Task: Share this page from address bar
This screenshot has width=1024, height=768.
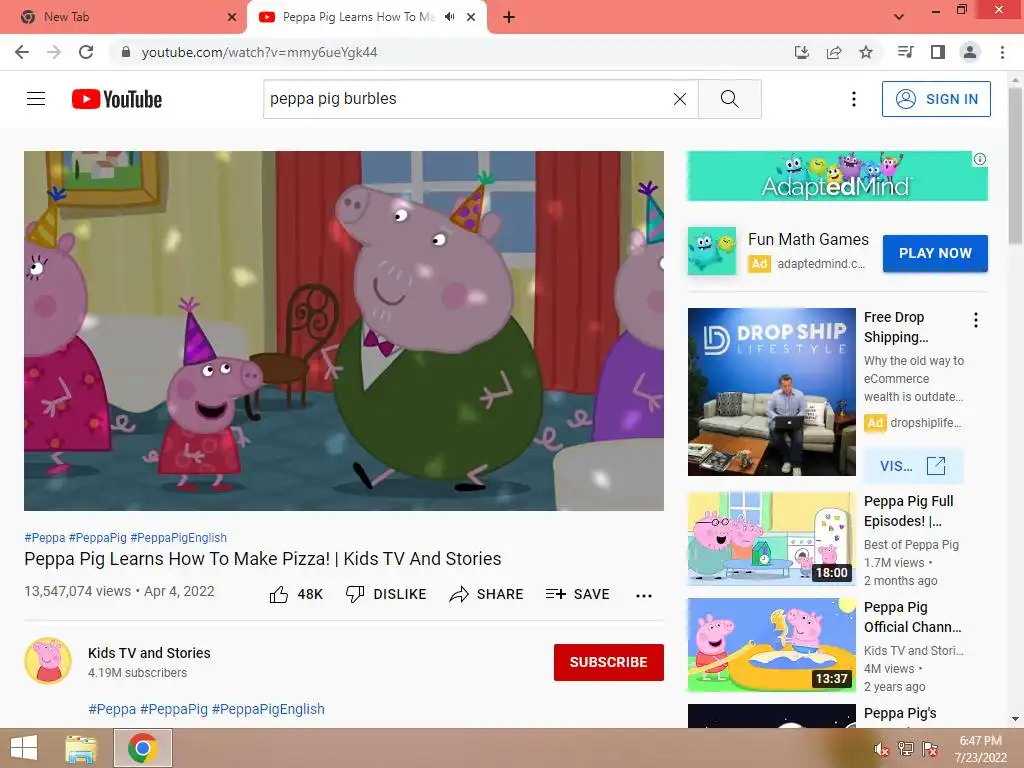Action: pyautogui.click(x=834, y=52)
